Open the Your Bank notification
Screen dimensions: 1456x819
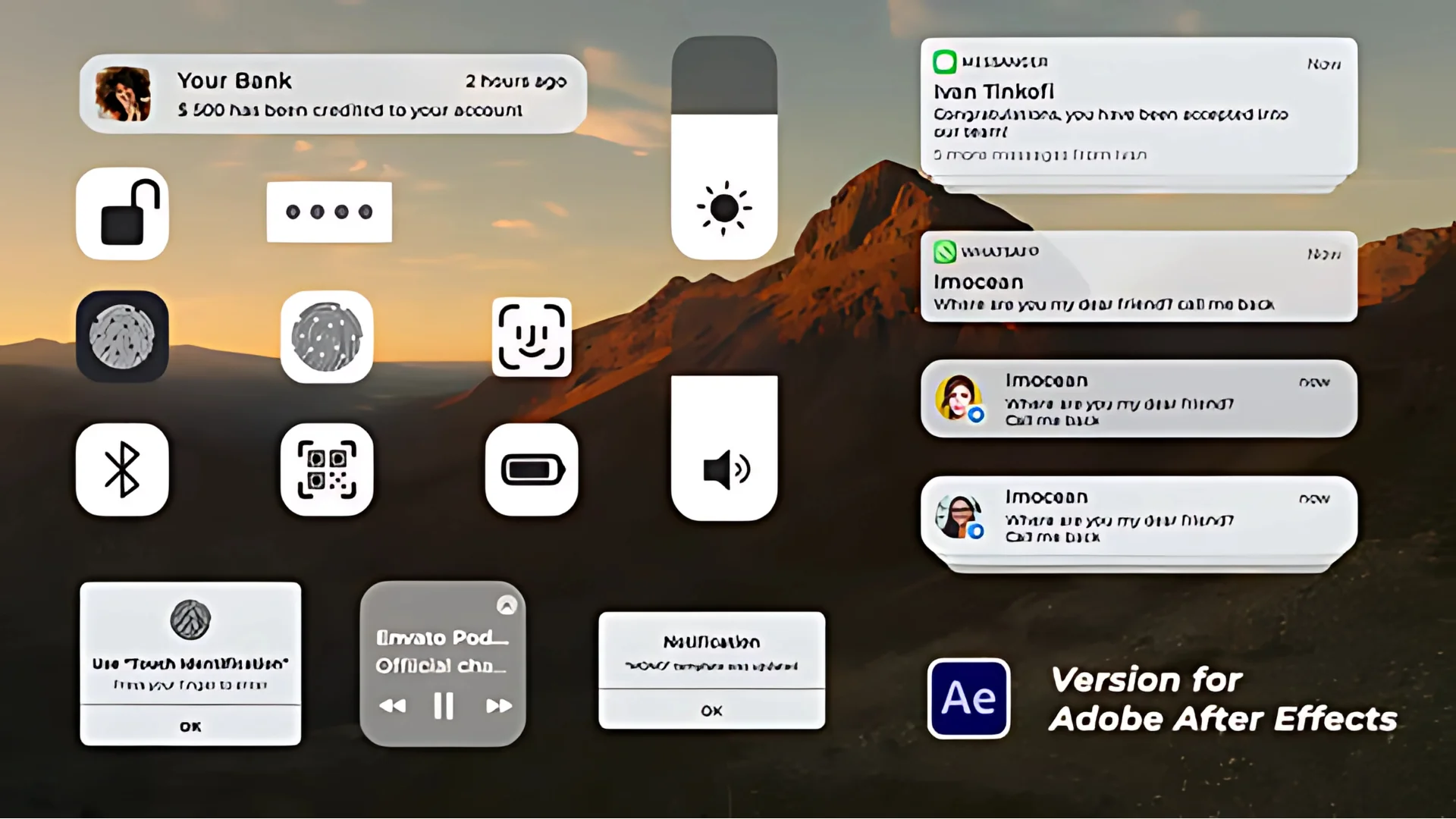pyautogui.click(x=332, y=93)
